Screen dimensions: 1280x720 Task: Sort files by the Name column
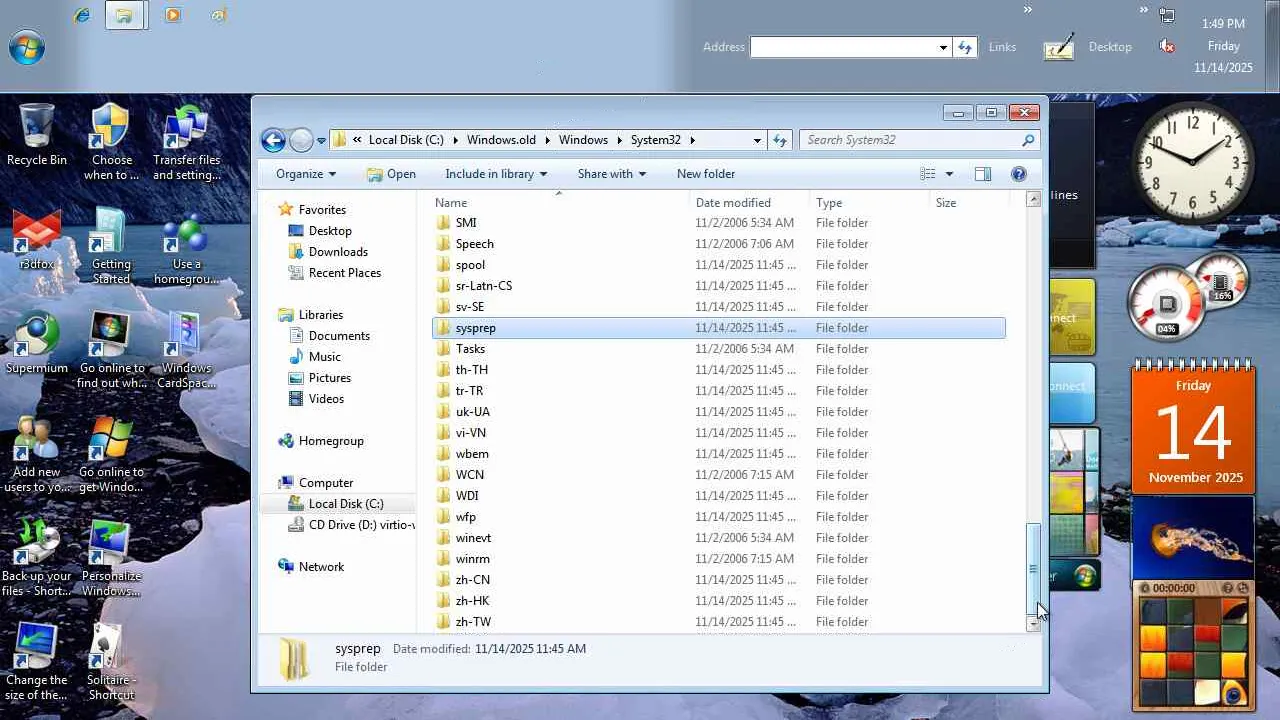[x=559, y=202]
